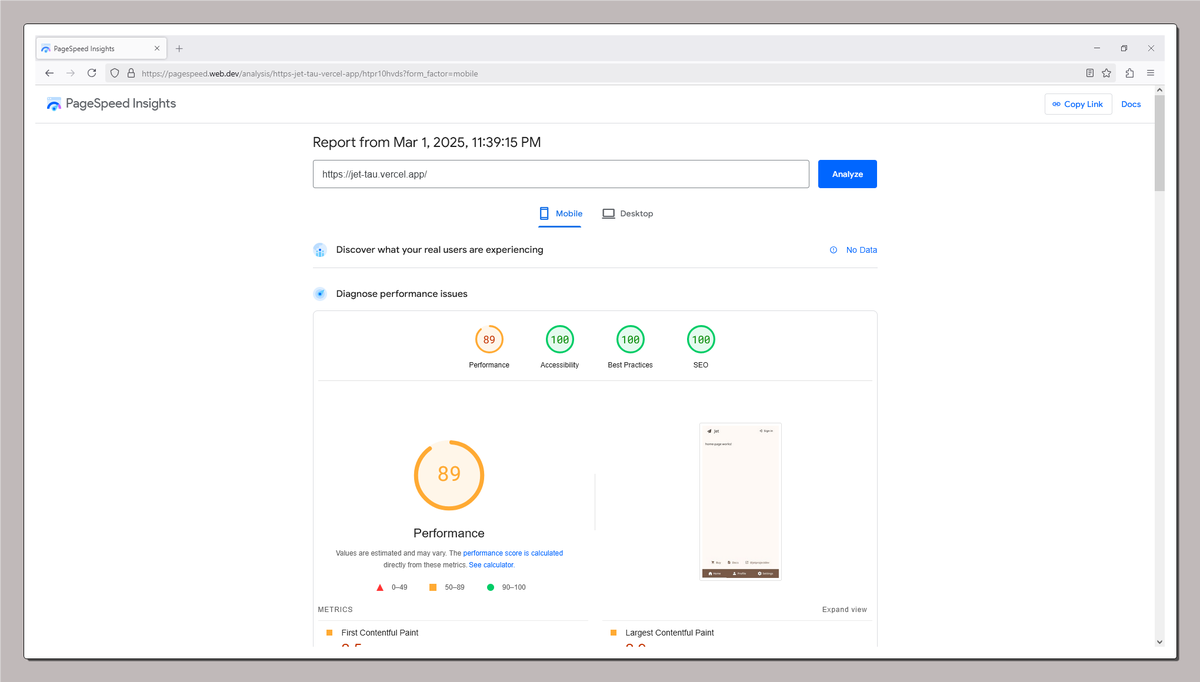Open a new tab with the plus icon

click(x=179, y=48)
